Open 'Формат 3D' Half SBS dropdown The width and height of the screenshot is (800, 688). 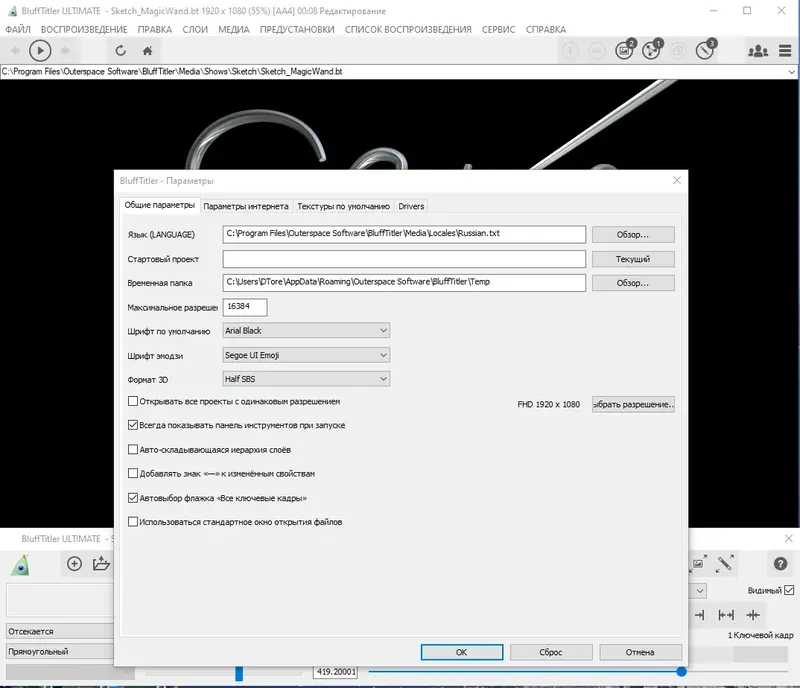pos(306,379)
